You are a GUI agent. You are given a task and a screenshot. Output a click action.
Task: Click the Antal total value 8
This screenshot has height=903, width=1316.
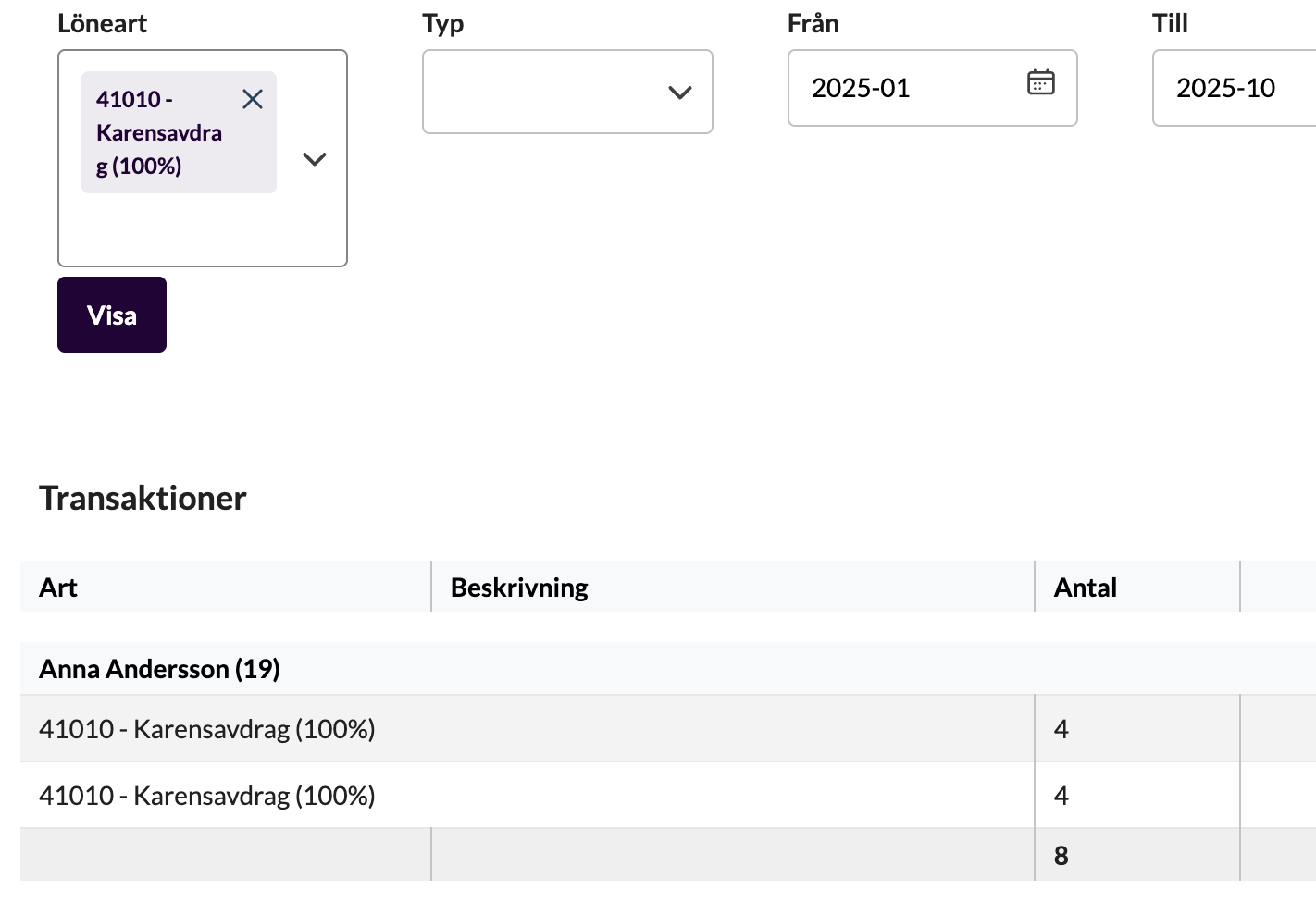1061,856
